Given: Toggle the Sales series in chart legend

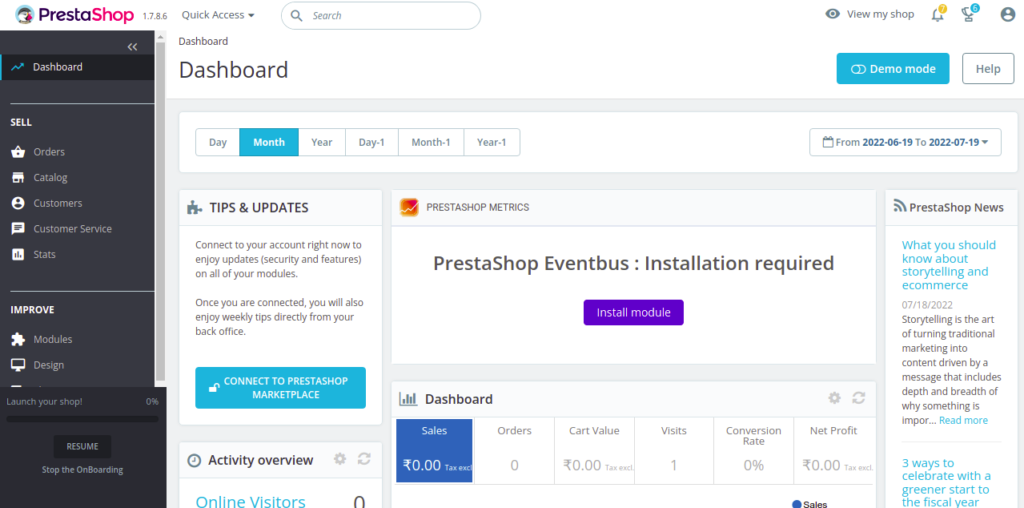Looking at the screenshot, I should [x=809, y=504].
